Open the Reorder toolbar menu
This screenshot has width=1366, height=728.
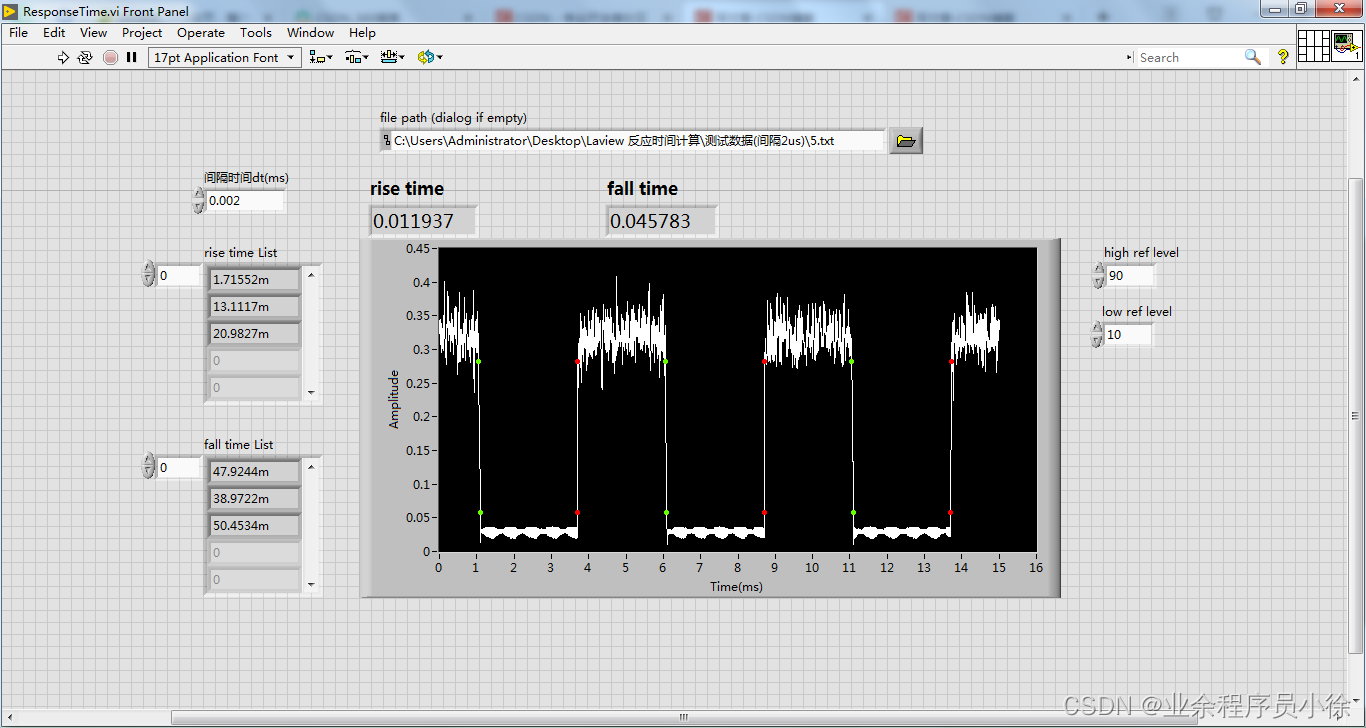(x=430, y=57)
